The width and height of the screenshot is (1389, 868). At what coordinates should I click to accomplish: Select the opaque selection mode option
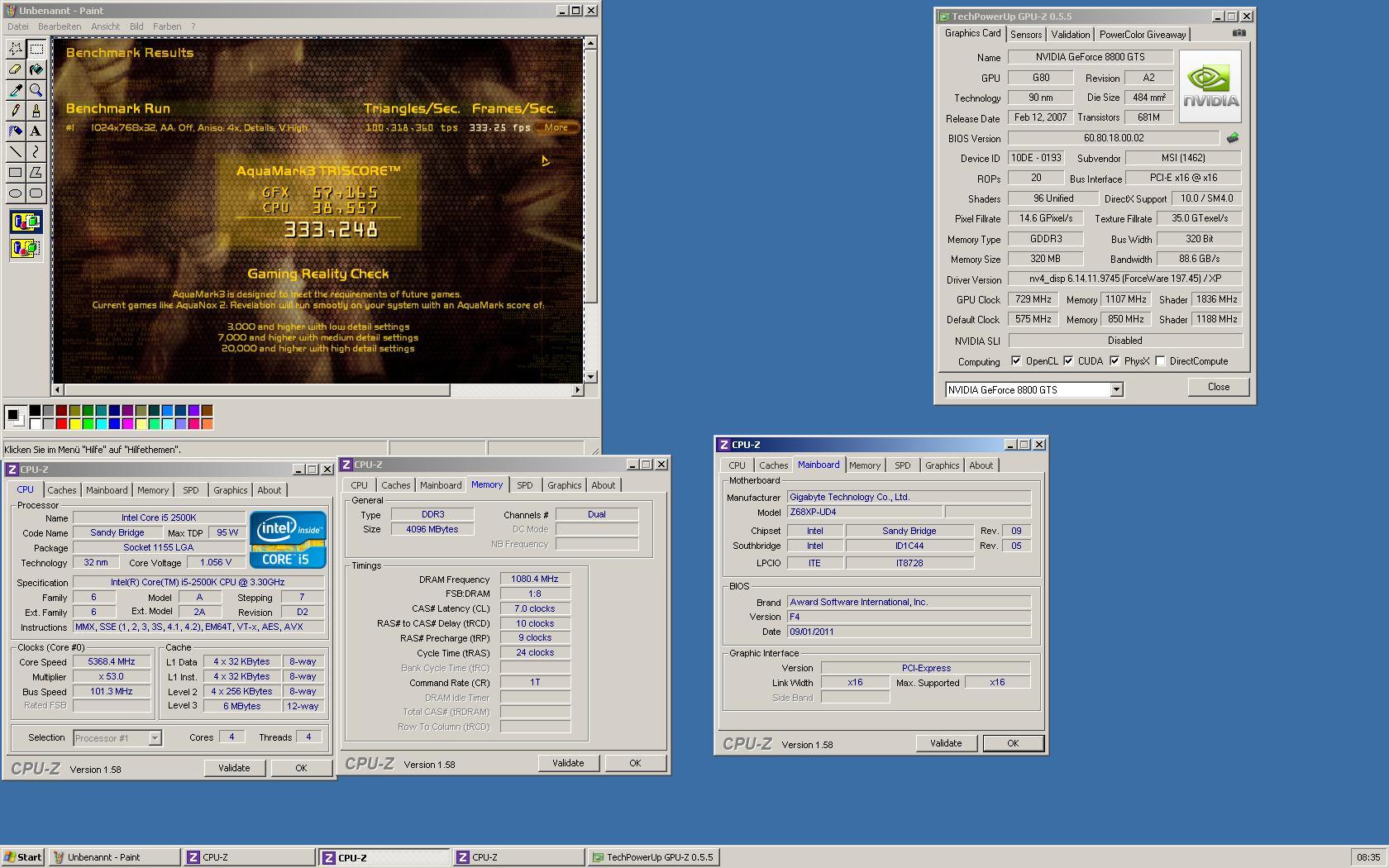point(26,222)
